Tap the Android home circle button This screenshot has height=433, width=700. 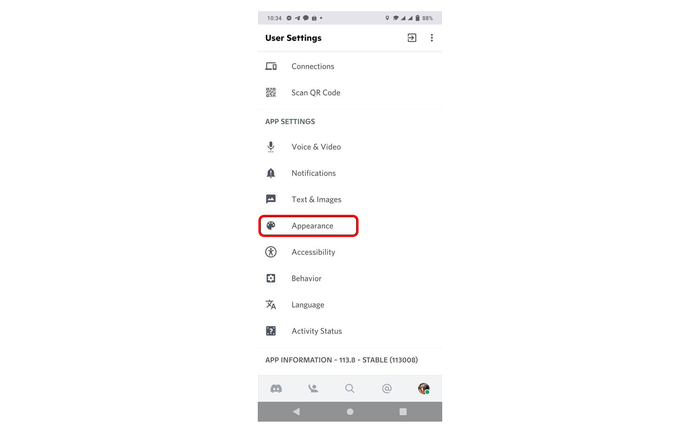[x=350, y=412]
